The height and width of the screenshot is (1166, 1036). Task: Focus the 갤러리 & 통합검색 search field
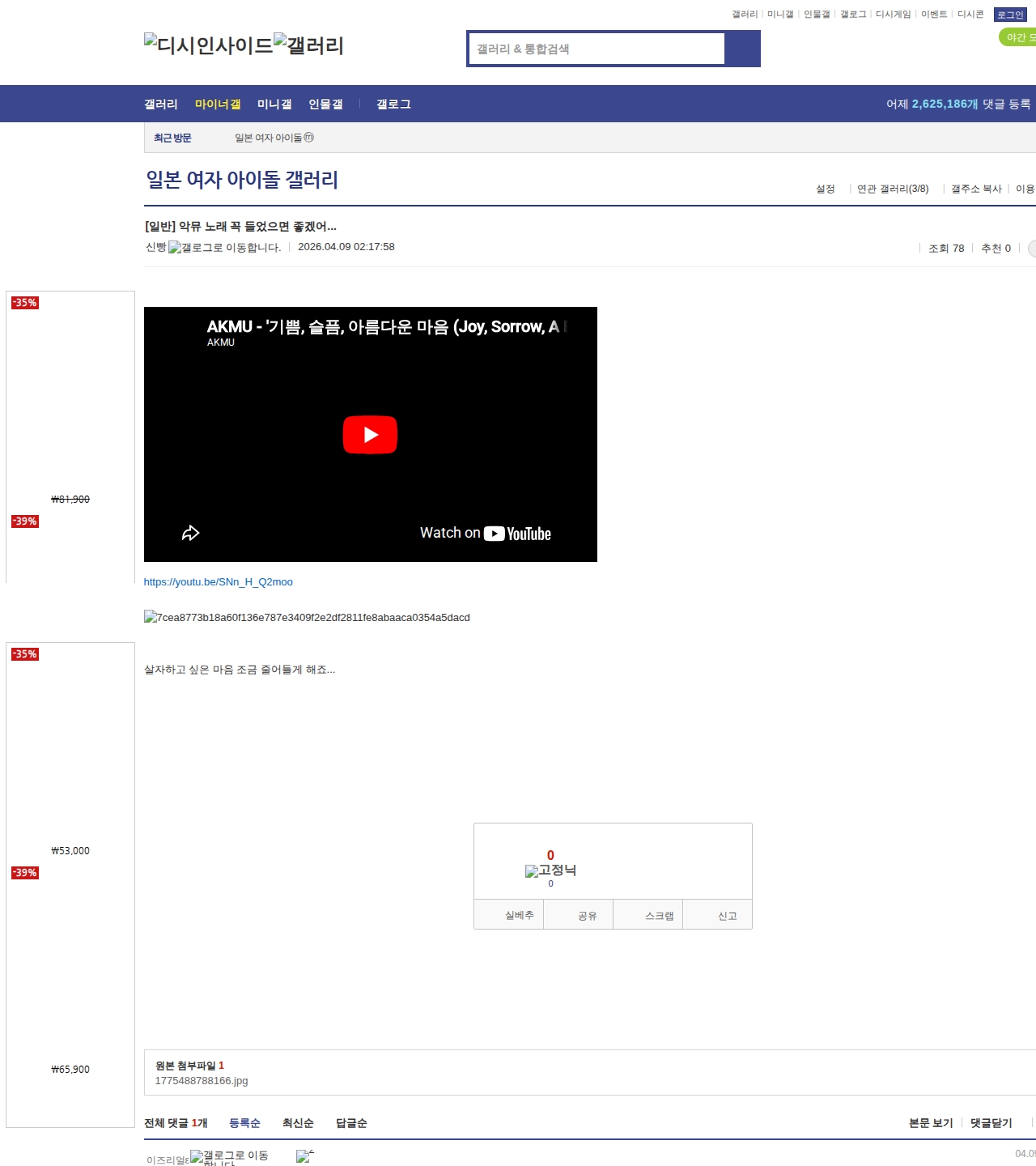(597, 49)
